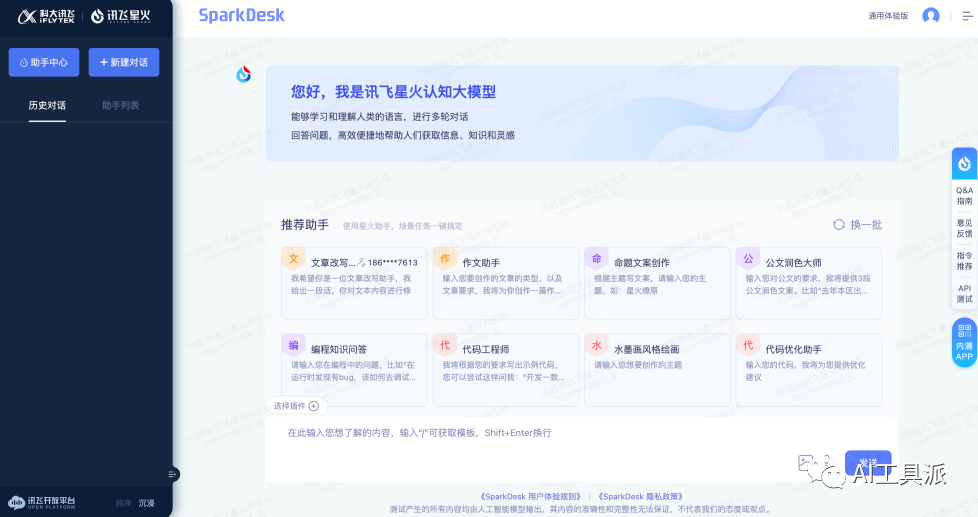This screenshot has height=517, width=978.
Task: Open the 代码优化助手 assistant title
Action: coord(793,349)
